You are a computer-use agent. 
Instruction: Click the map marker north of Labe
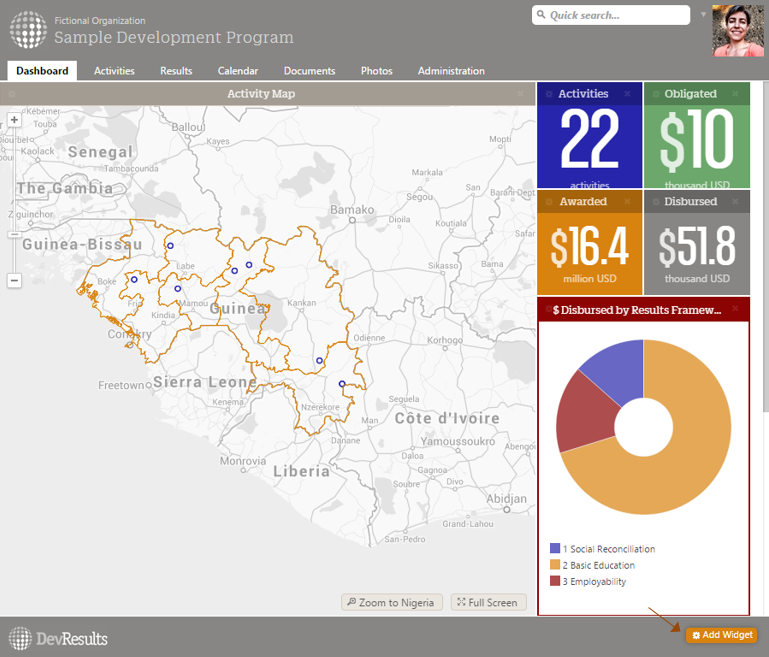[170, 246]
